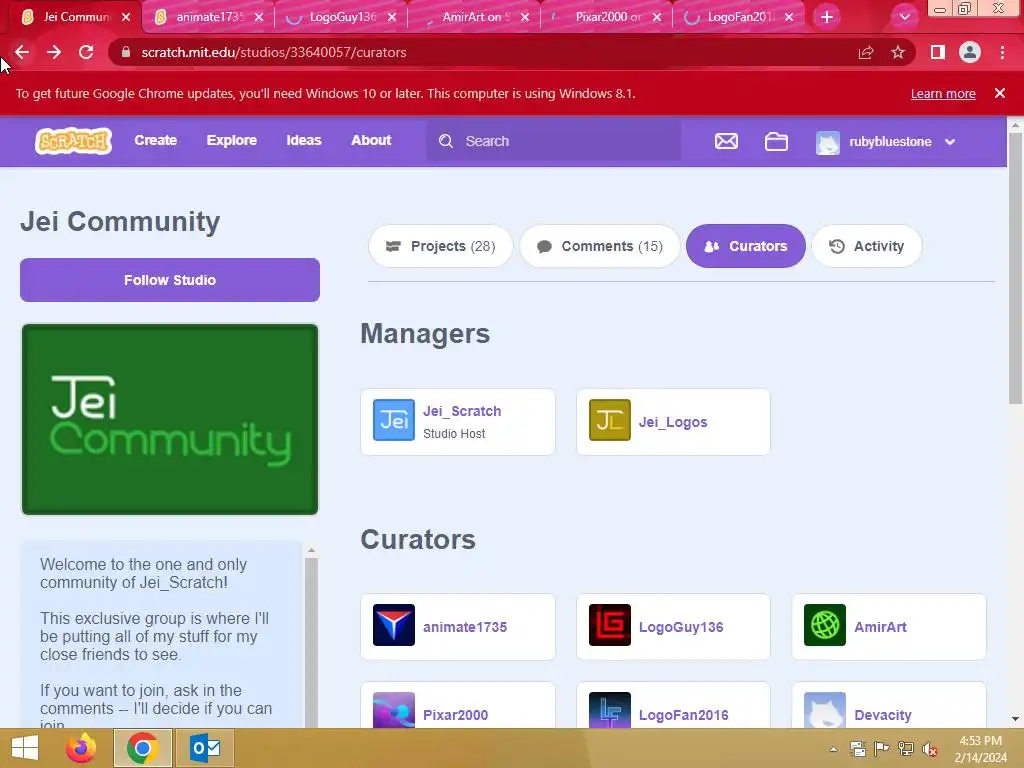Open the Devacity profile link
Screen dimensions: 1024x768
tap(883, 715)
